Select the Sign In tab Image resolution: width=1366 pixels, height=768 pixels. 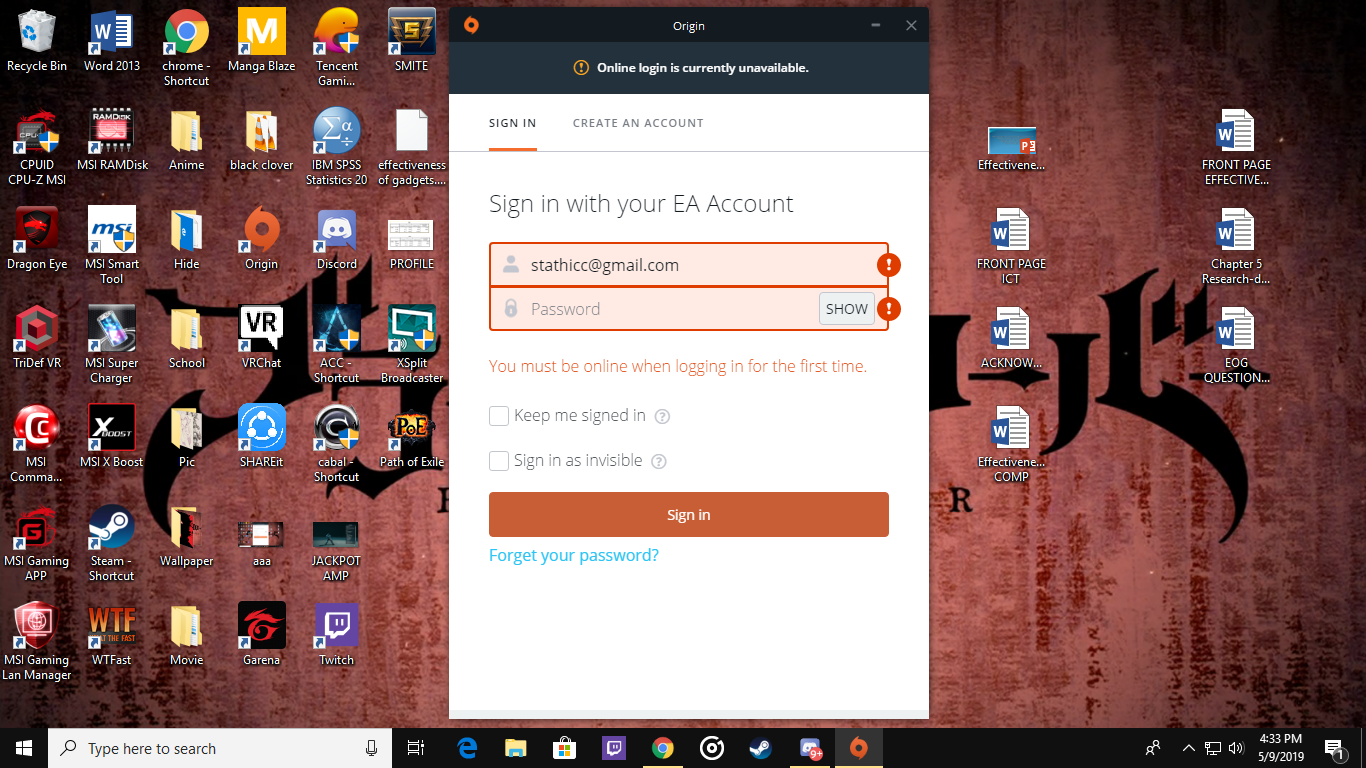tap(512, 123)
